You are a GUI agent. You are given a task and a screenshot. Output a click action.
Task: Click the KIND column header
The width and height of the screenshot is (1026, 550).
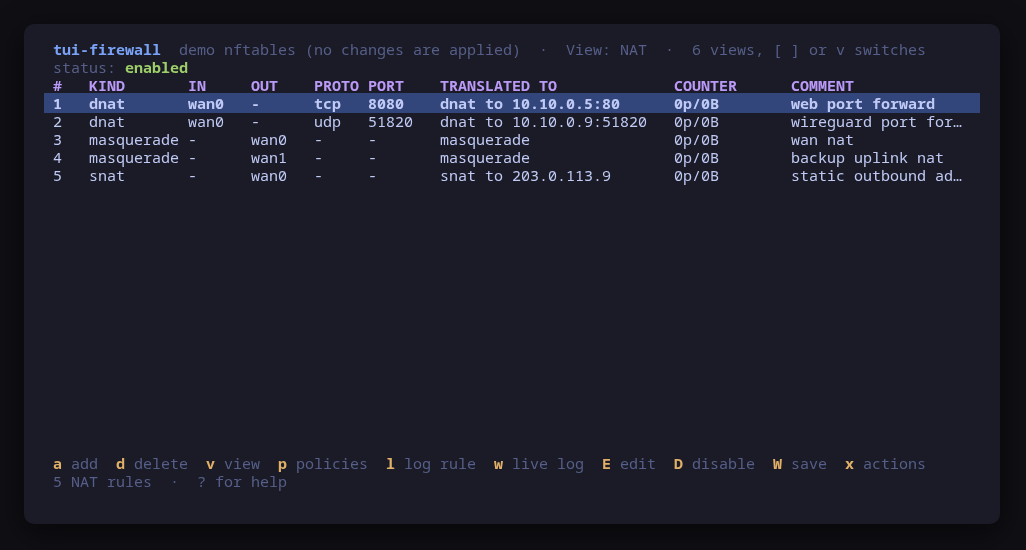pos(107,86)
